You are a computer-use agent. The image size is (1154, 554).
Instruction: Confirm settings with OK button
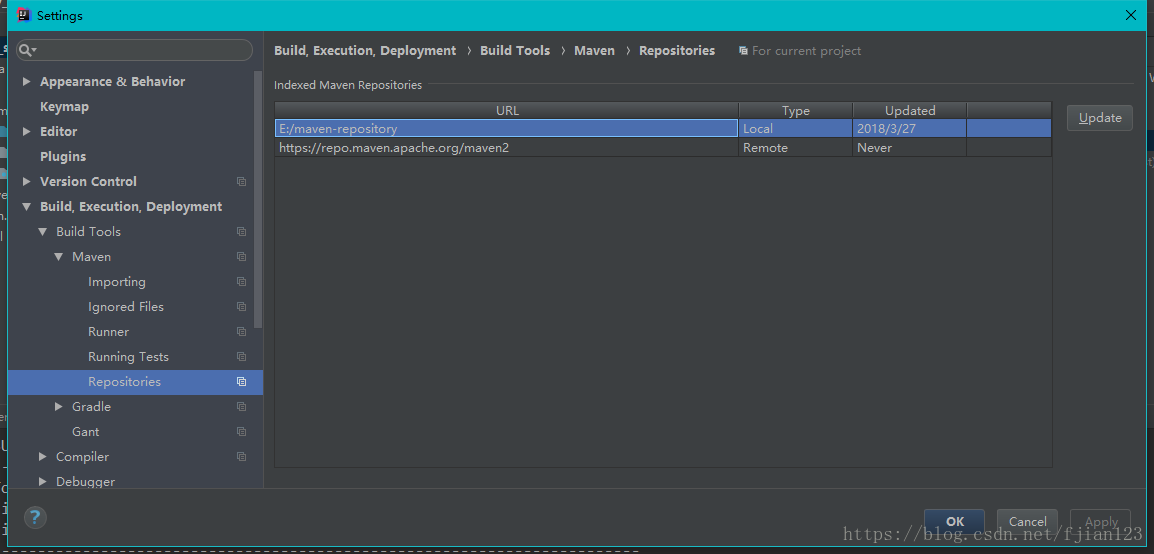pyautogui.click(x=955, y=521)
